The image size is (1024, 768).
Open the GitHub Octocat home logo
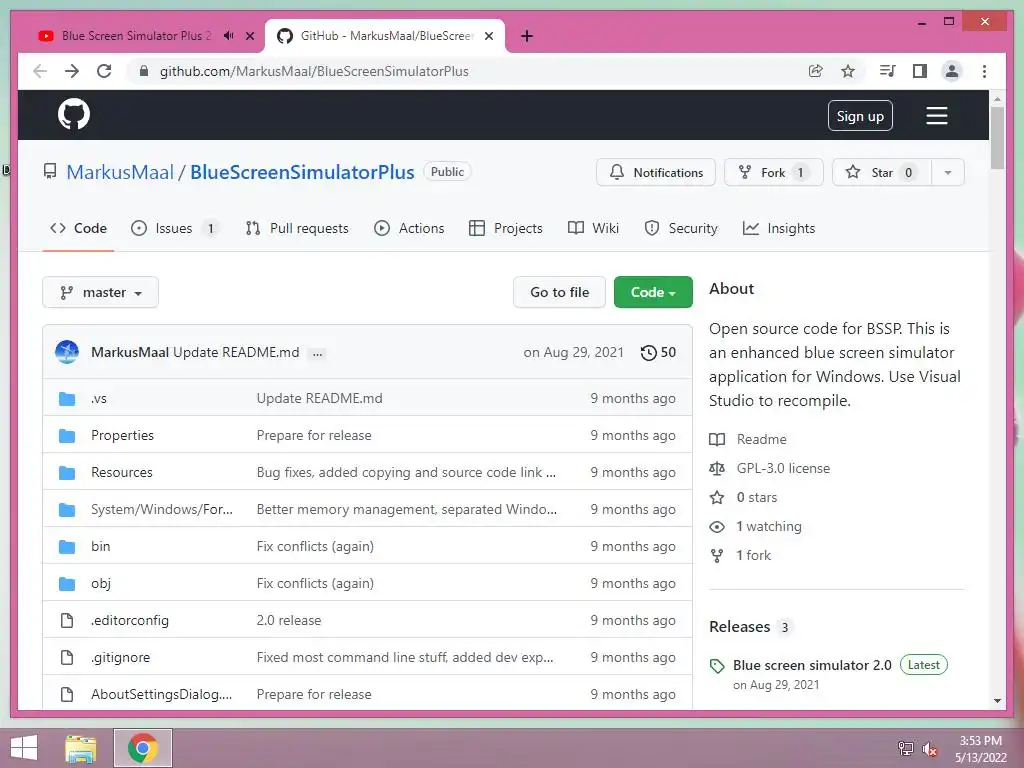click(74, 115)
